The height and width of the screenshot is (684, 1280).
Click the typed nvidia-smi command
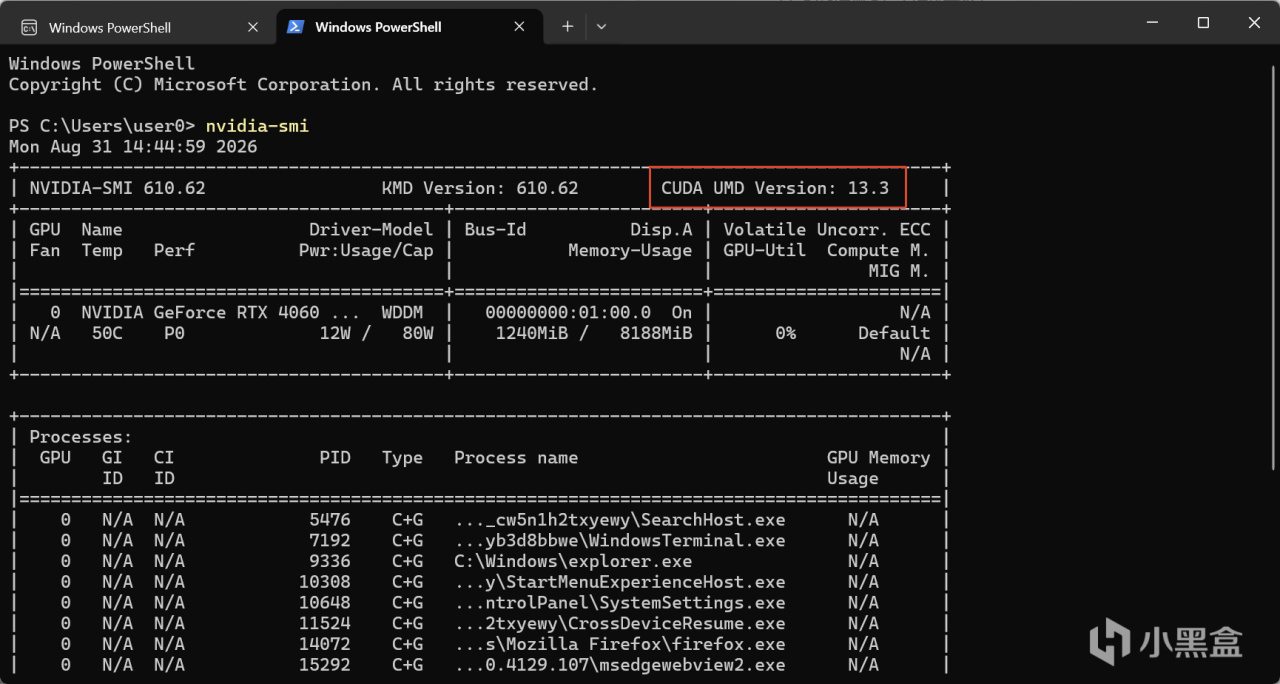(257, 126)
